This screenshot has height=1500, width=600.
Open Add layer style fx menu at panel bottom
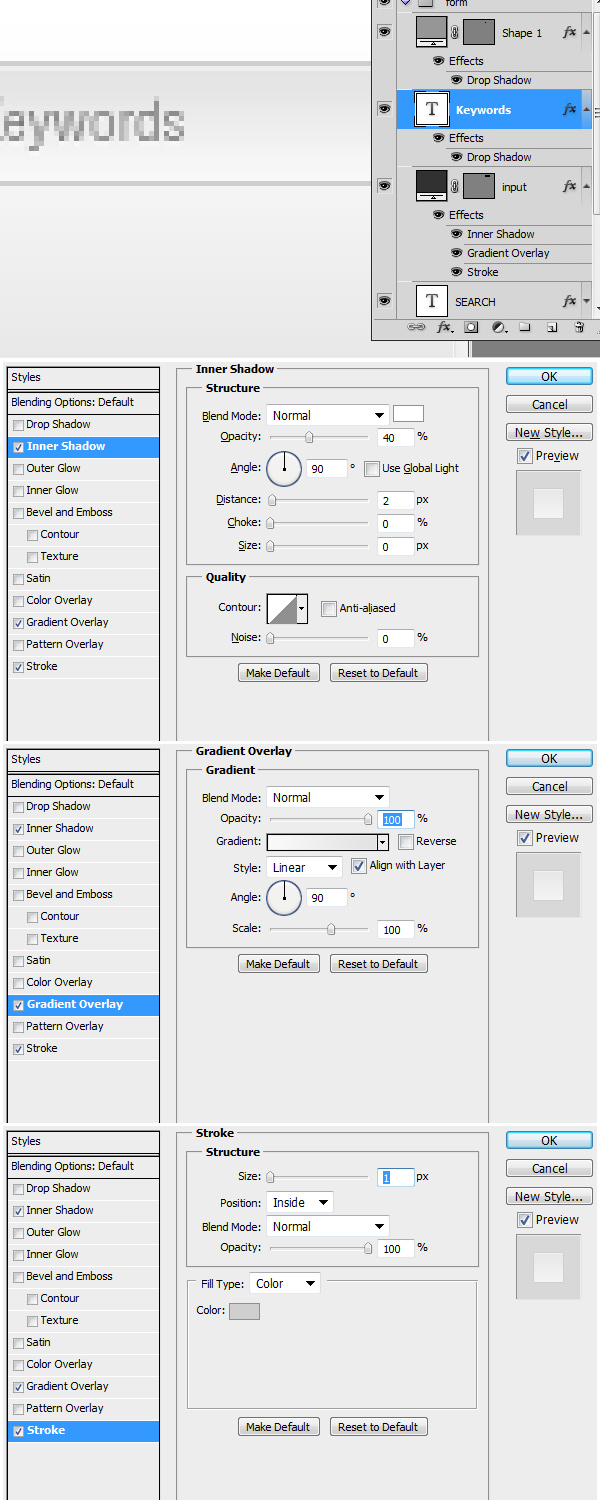(445, 327)
